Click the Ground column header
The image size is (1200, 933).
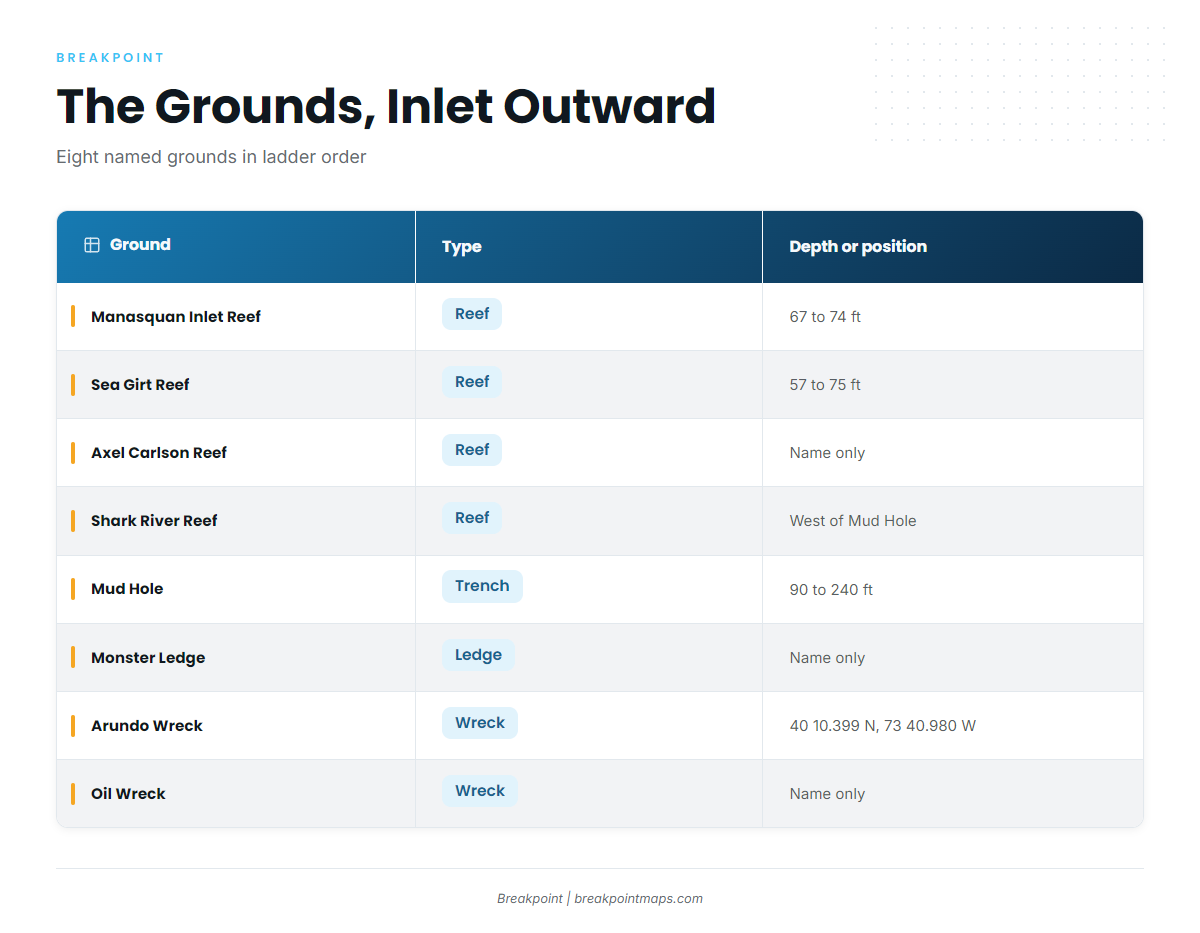pos(140,245)
